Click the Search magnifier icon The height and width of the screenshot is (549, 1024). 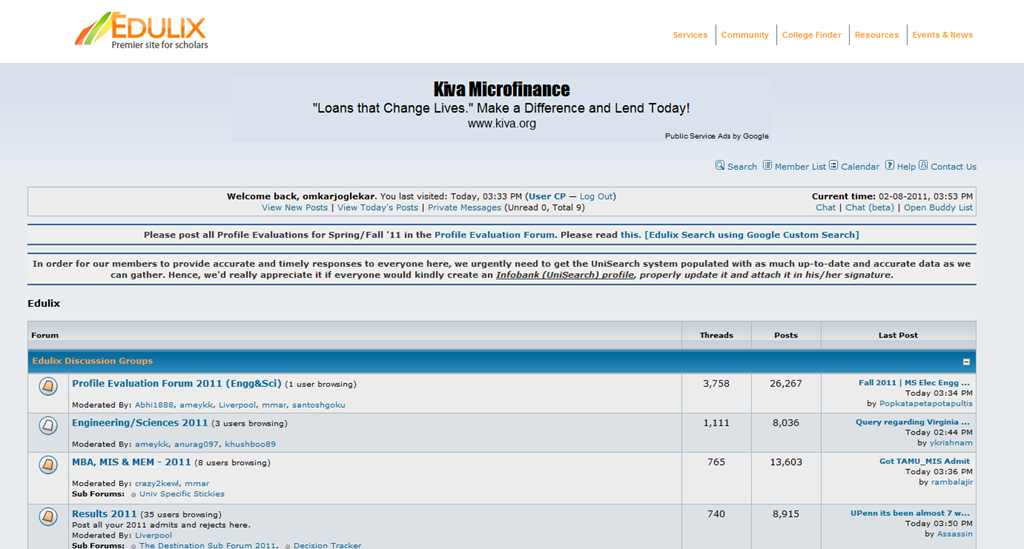point(720,165)
